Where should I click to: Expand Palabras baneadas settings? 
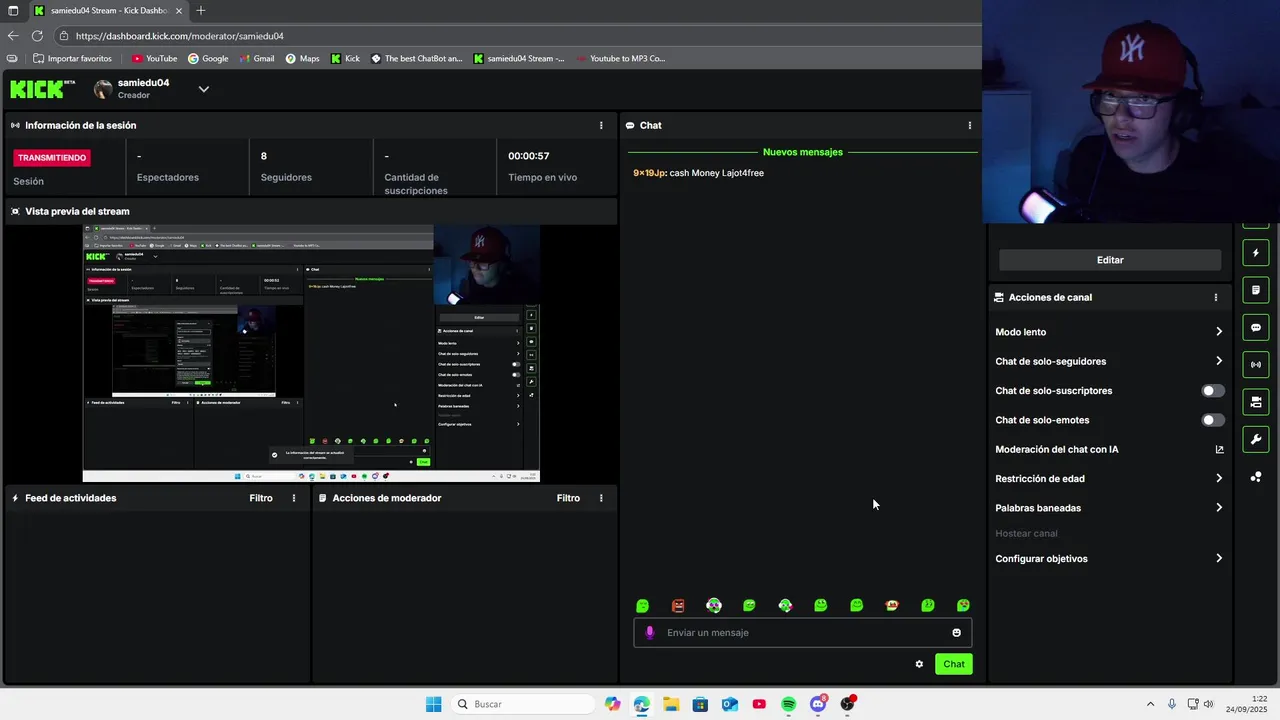(1109, 508)
